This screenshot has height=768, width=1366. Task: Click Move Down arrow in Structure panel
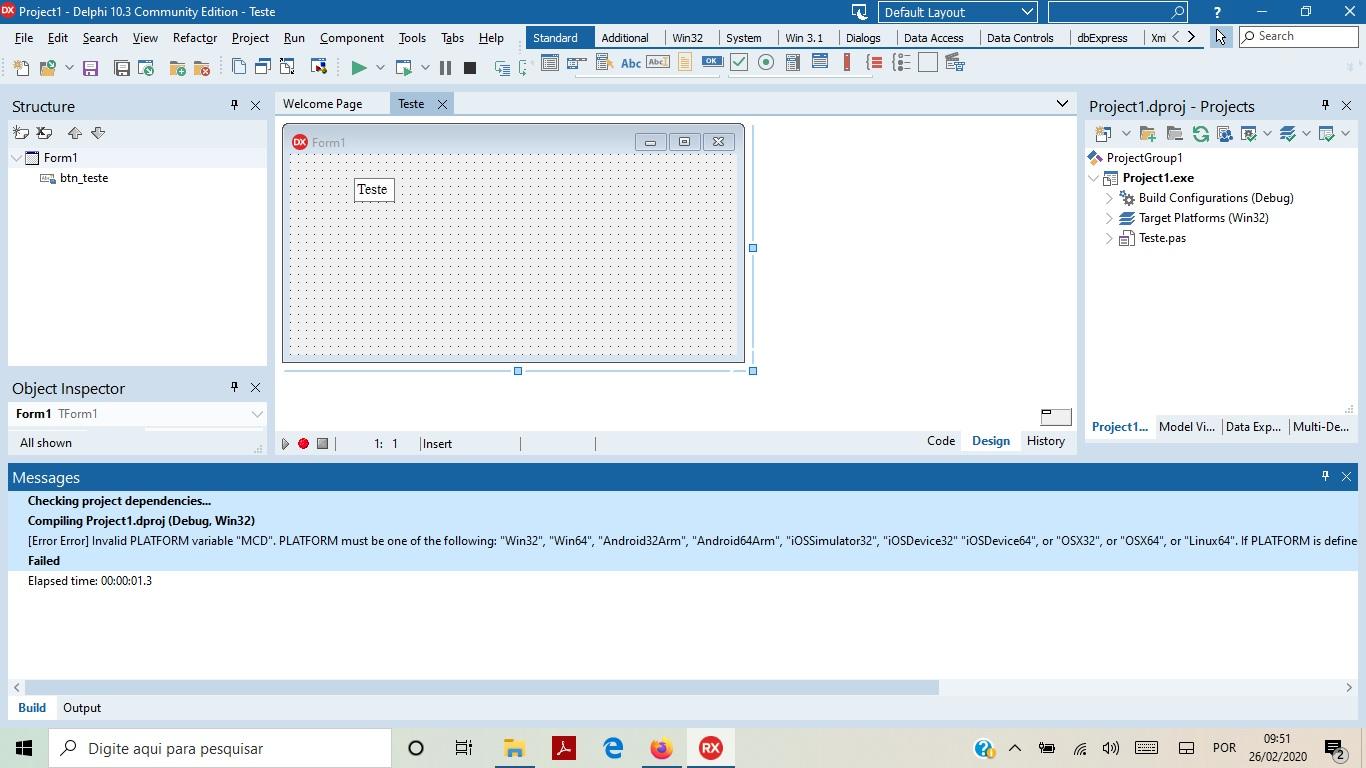point(98,133)
